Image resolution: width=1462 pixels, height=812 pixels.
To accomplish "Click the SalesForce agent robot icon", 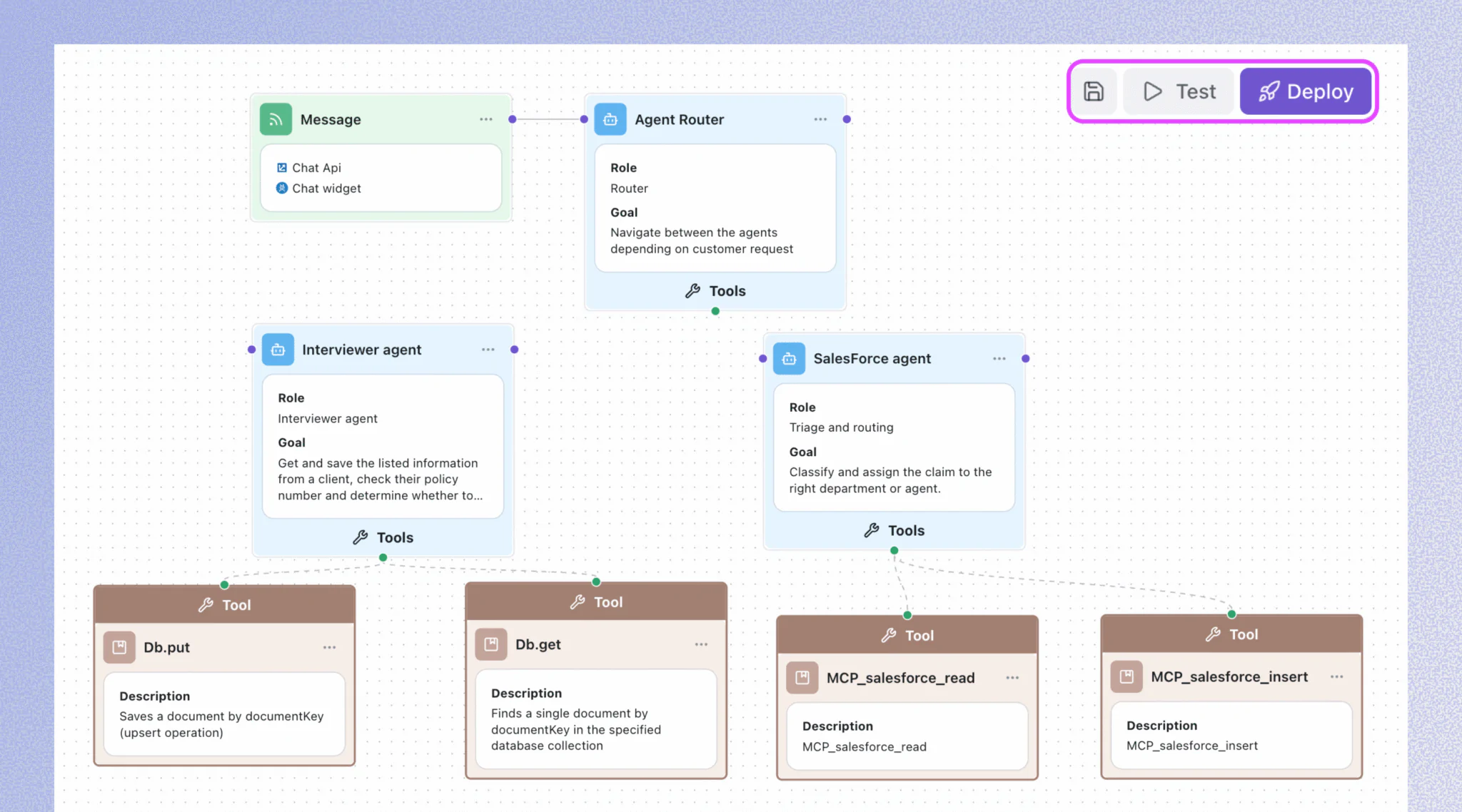I will (789, 359).
